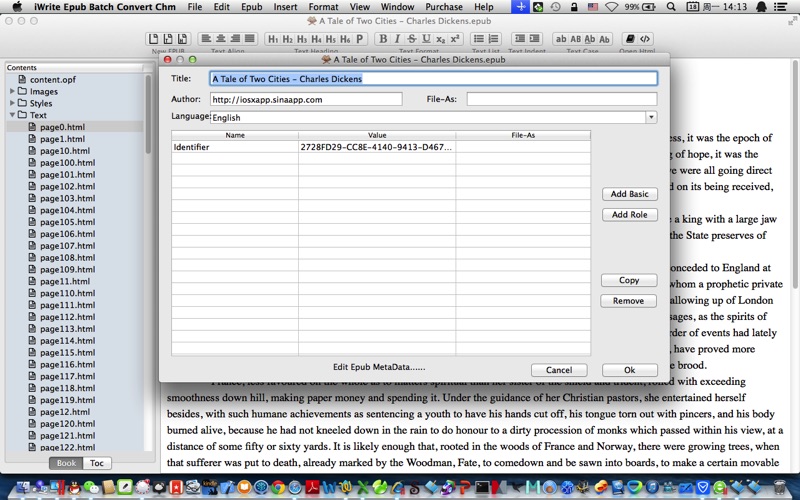Click the Name column header
Viewport: 800px width, 500px height.
(235, 135)
